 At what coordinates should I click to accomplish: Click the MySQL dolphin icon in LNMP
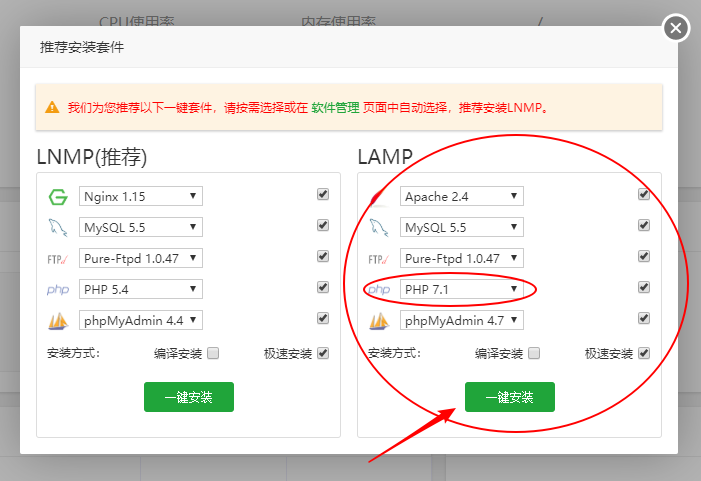pyautogui.click(x=58, y=228)
